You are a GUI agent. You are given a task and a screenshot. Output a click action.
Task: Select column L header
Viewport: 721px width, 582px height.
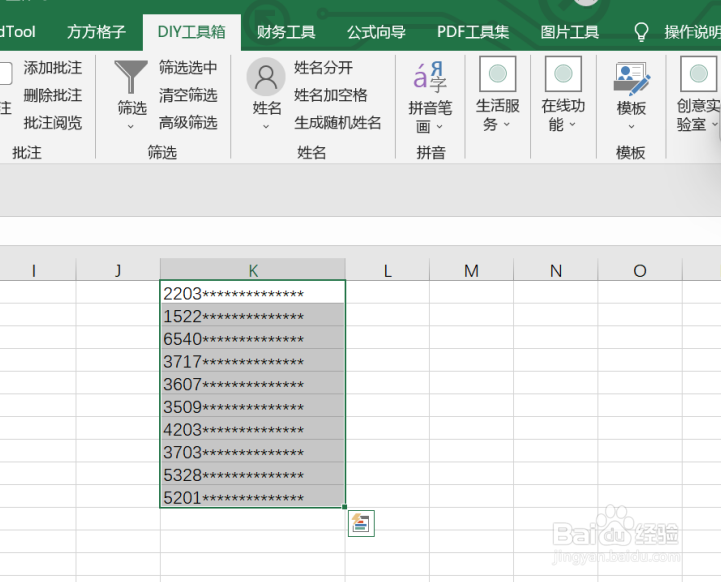point(387,270)
